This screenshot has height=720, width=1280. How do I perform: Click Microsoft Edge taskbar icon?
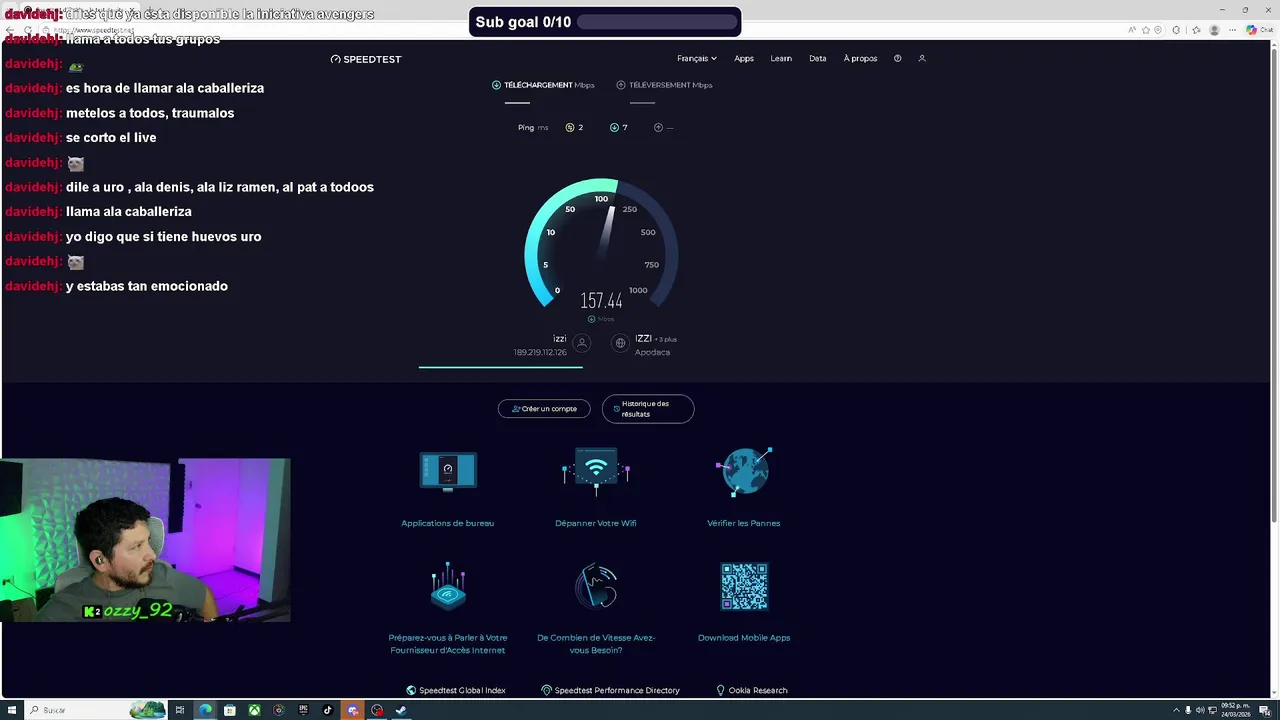click(x=205, y=710)
